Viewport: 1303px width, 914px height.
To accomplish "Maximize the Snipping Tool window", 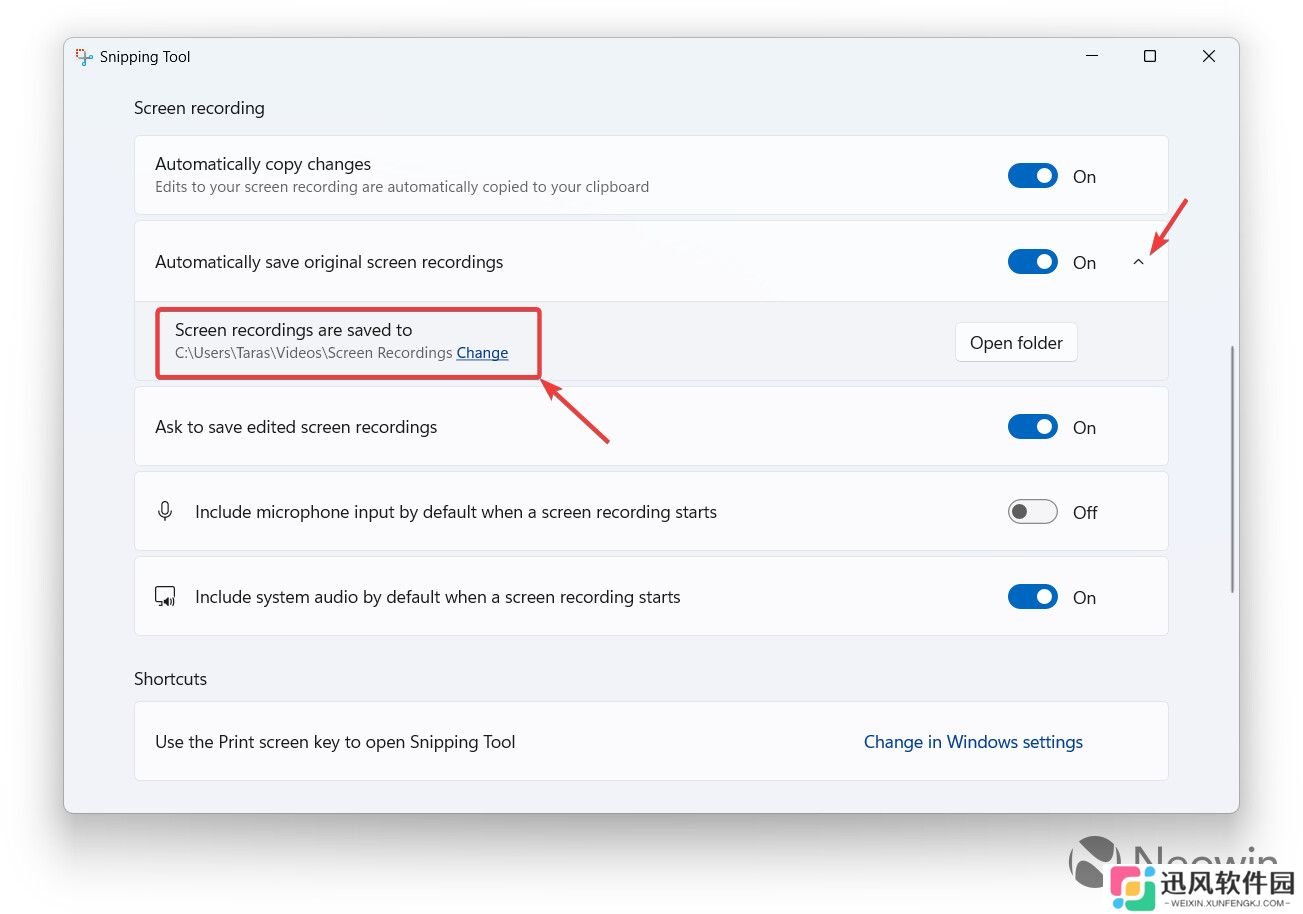I will point(1150,57).
